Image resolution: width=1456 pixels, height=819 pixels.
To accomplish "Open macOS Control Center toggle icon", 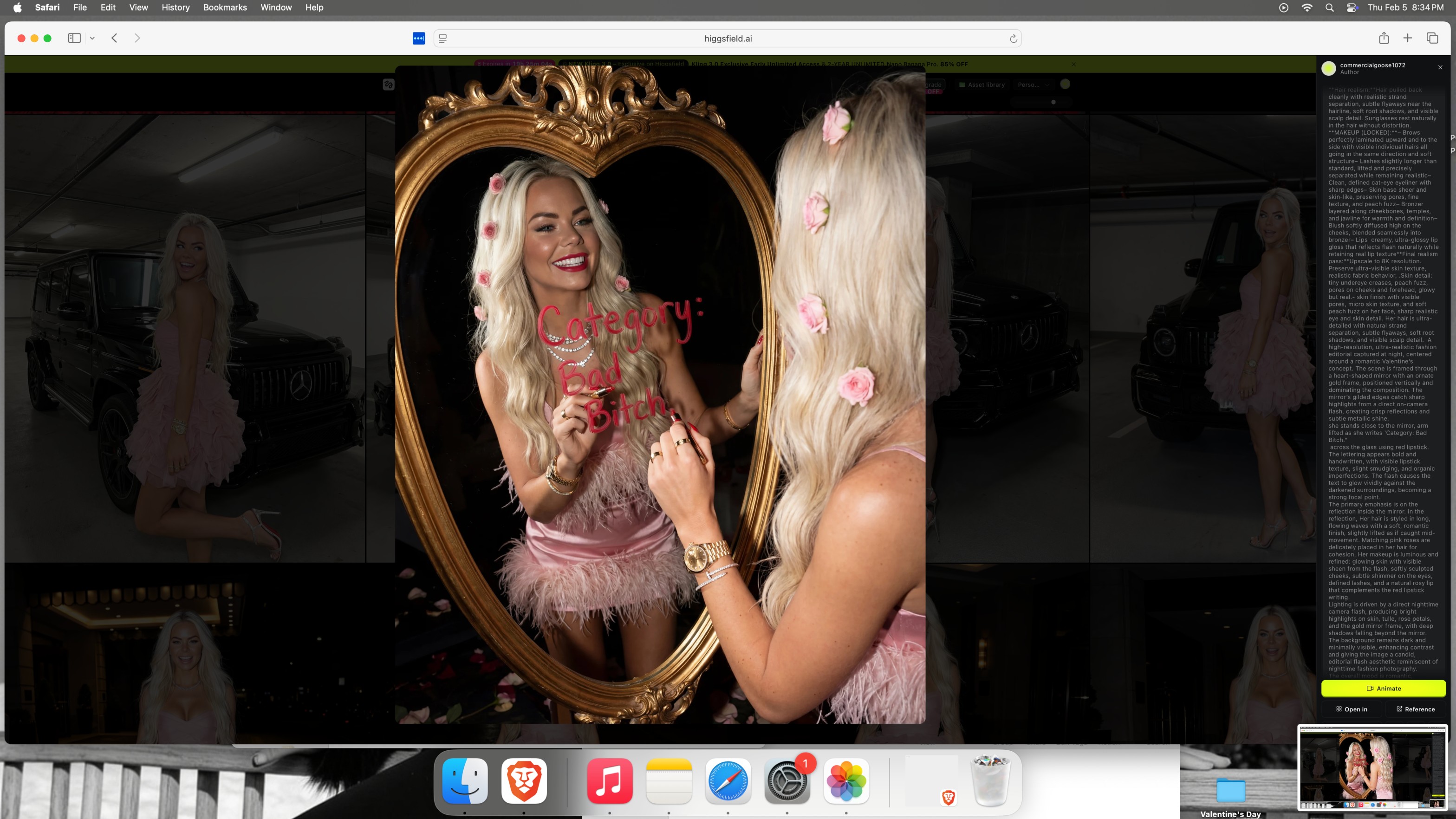I will tap(1352, 7).
